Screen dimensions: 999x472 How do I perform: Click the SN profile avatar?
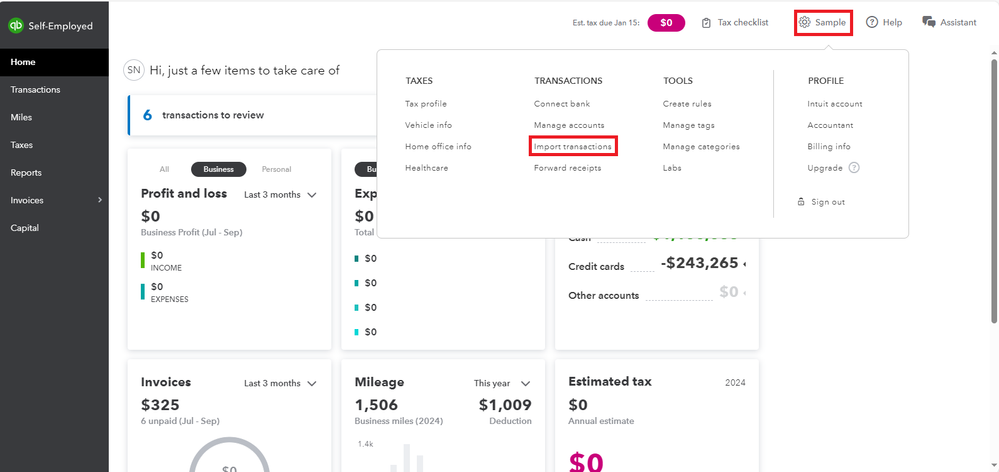pos(134,70)
